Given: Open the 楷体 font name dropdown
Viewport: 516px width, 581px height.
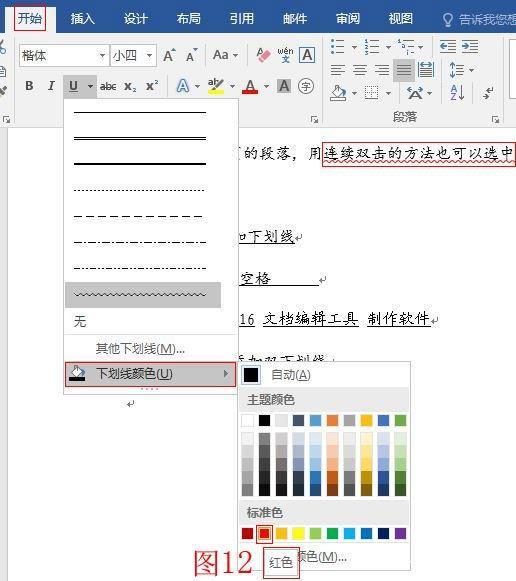Looking at the screenshot, I should click(x=102, y=56).
